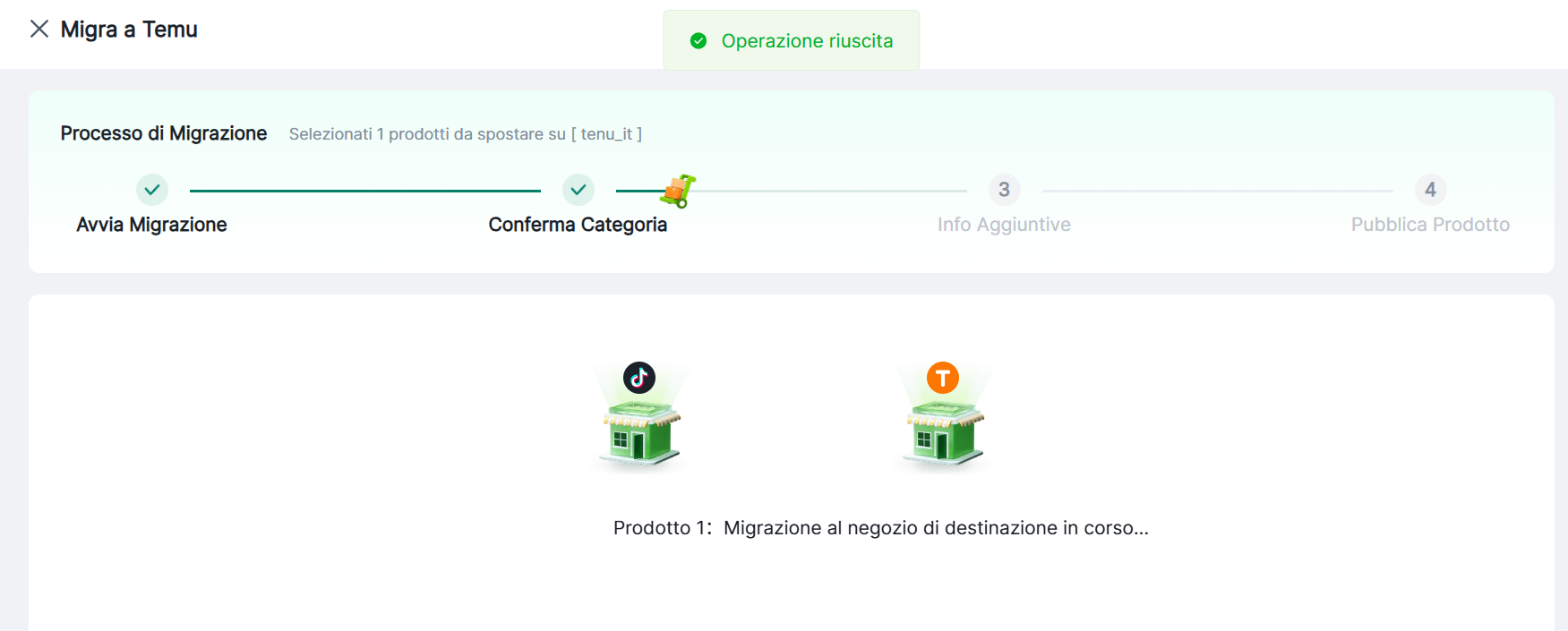The image size is (1568, 631).
Task: Close the Migra a Temu dialog
Action: point(39,30)
